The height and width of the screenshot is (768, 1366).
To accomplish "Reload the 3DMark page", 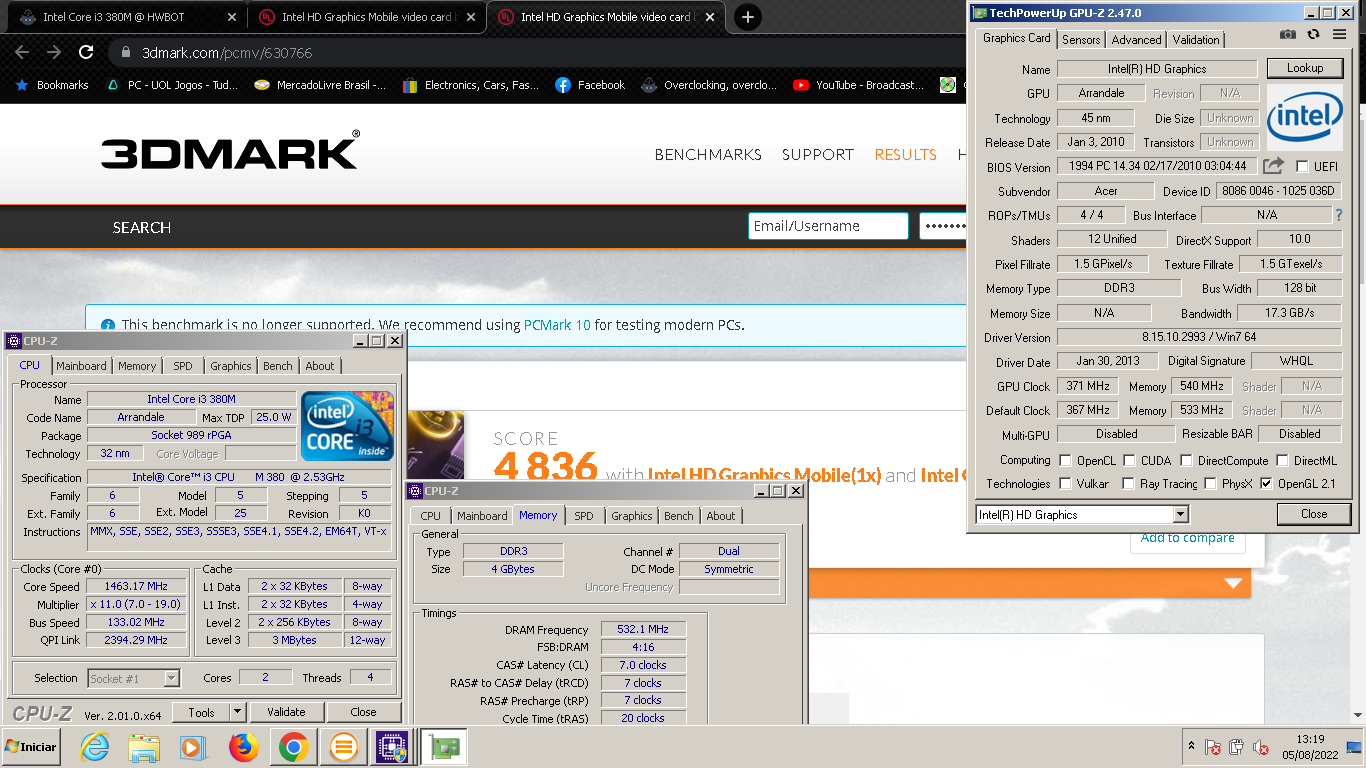I will 86,52.
